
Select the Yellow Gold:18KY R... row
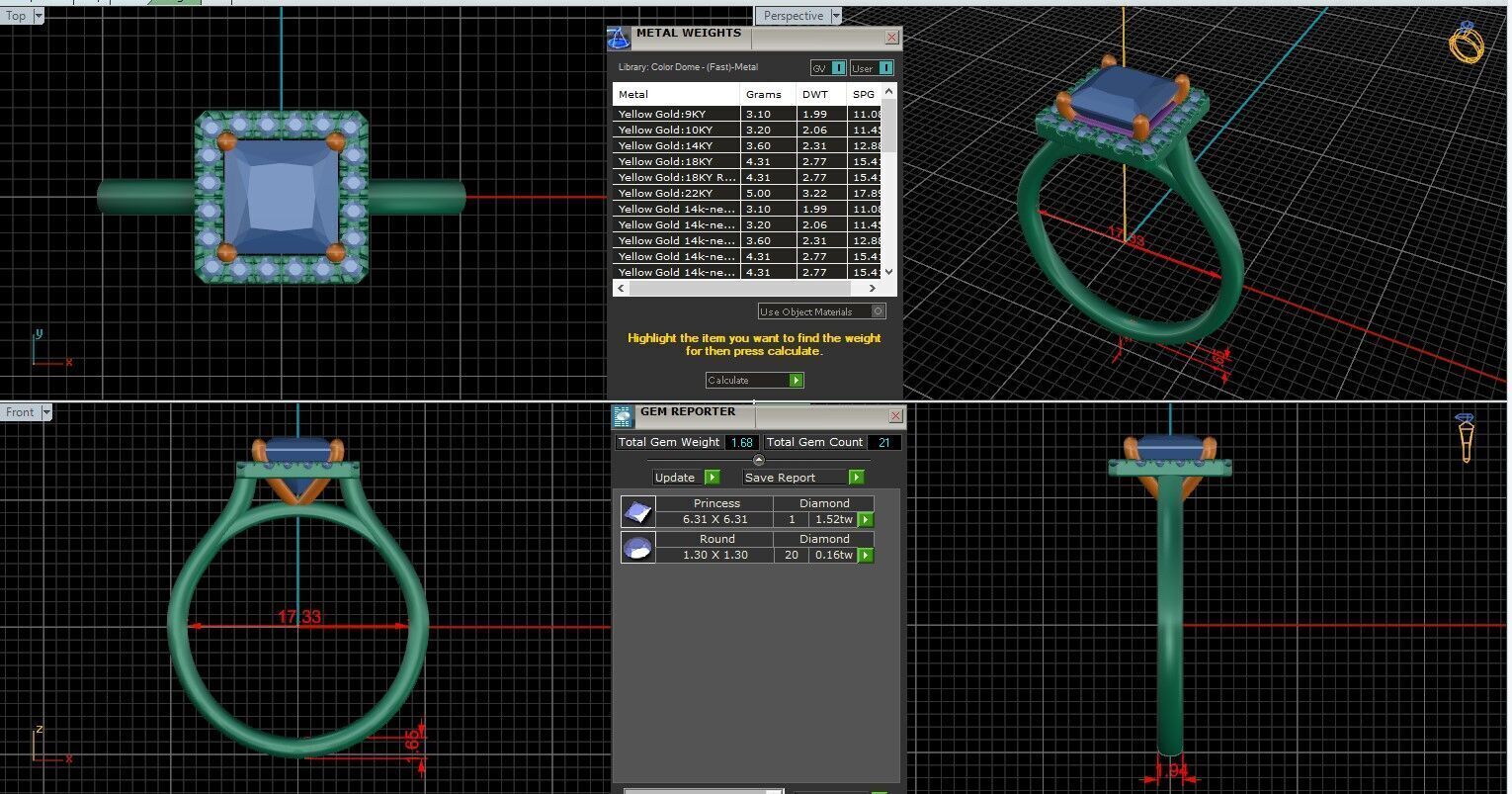[x=748, y=178]
